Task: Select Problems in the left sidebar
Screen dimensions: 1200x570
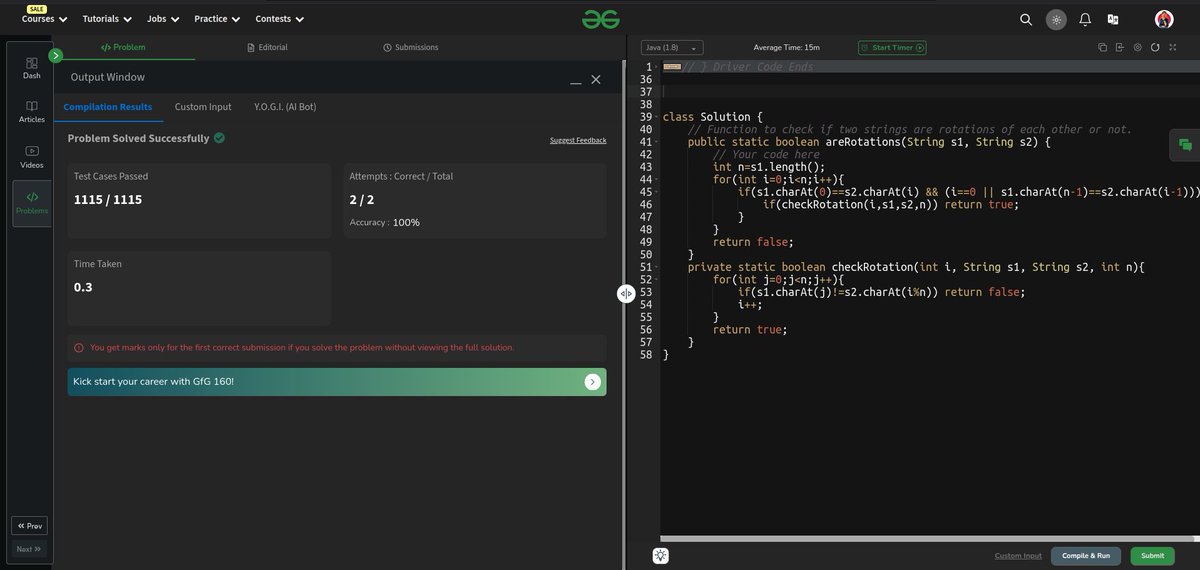Action: point(32,203)
